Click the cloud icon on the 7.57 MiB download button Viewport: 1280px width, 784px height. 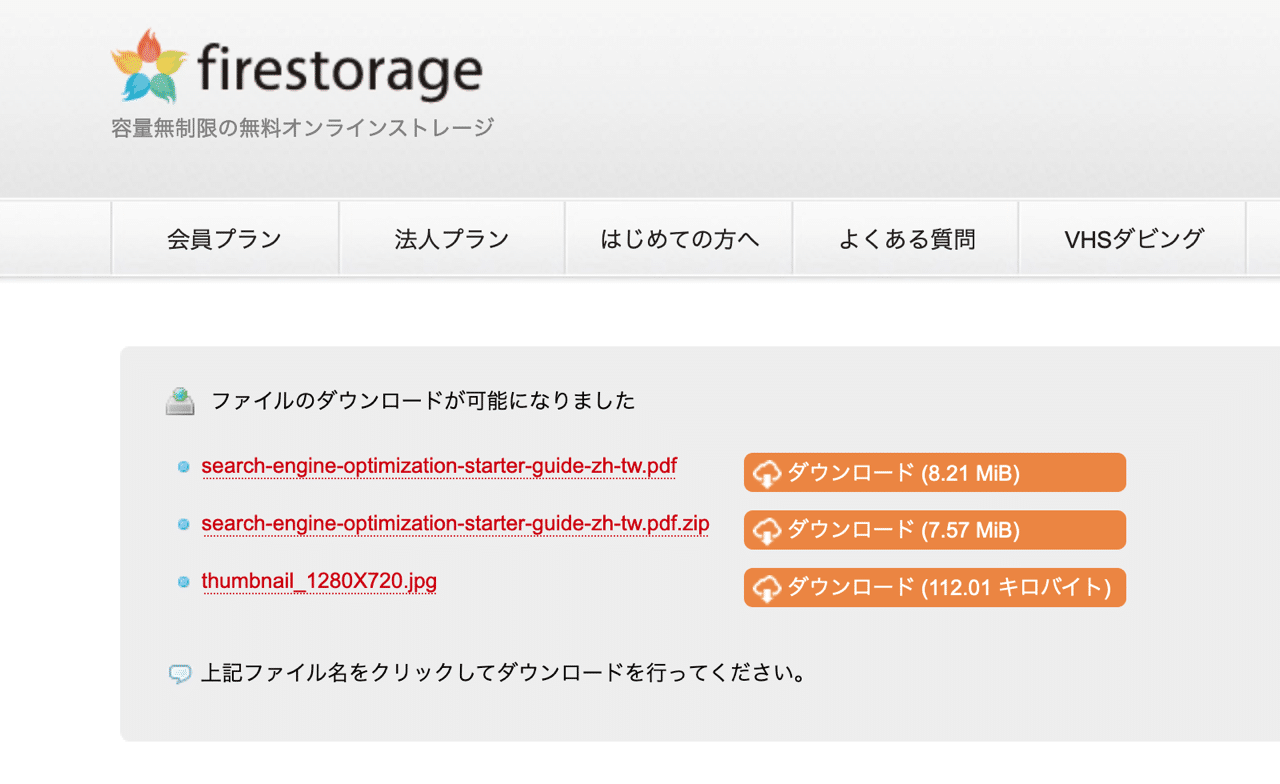pyautogui.click(x=769, y=529)
